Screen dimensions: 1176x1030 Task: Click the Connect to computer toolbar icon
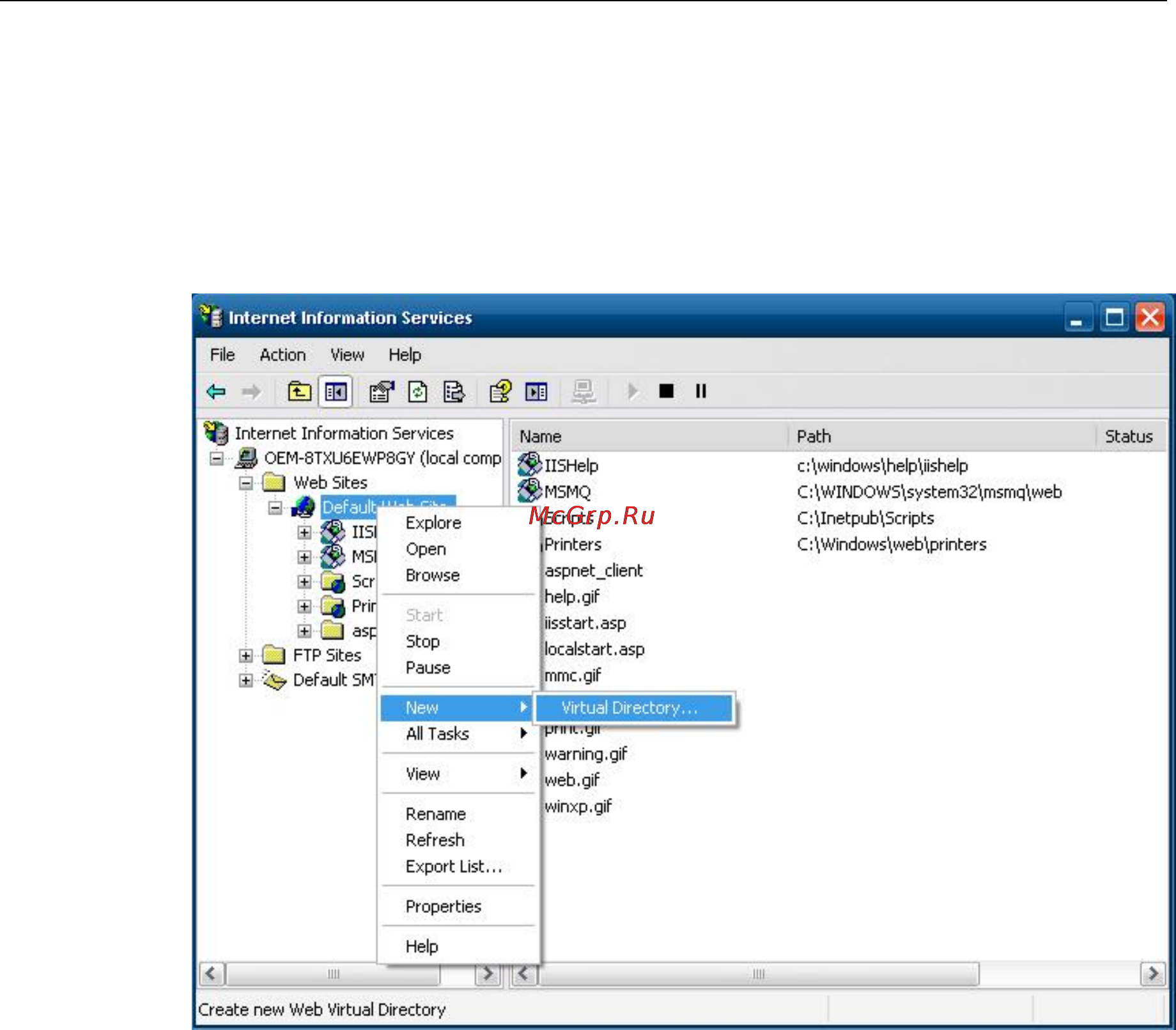coord(584,391)
